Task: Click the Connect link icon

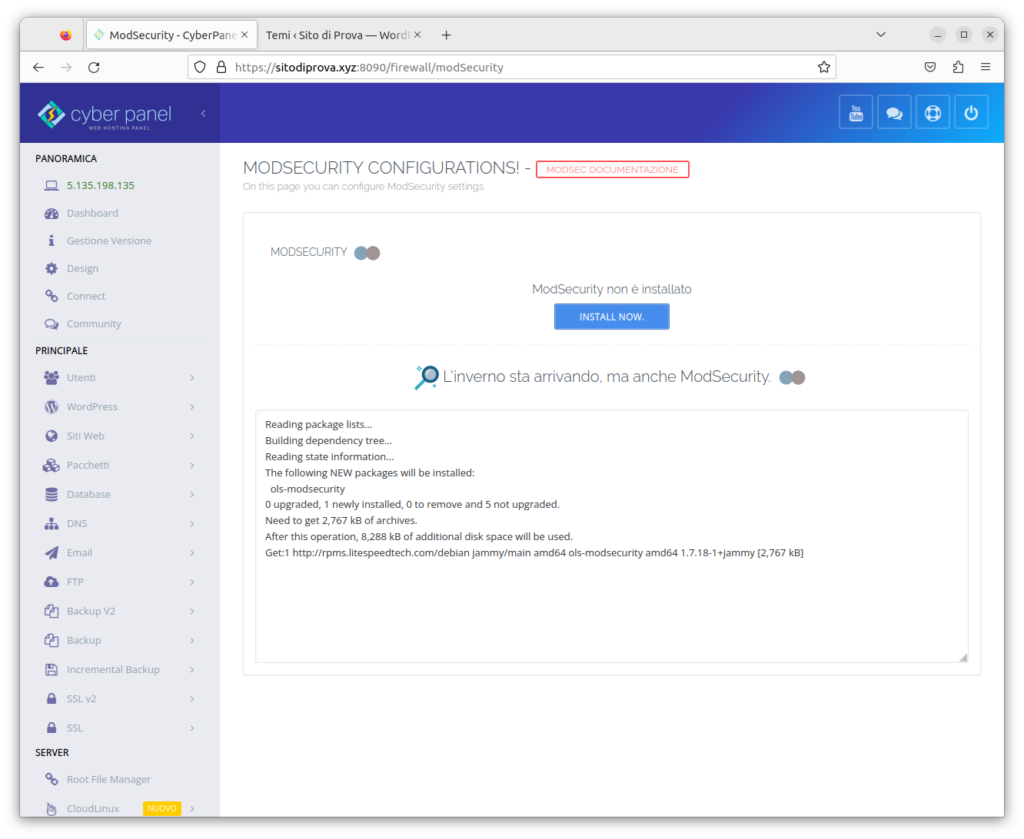Action: pyautogui.click(x=52, y=296)
